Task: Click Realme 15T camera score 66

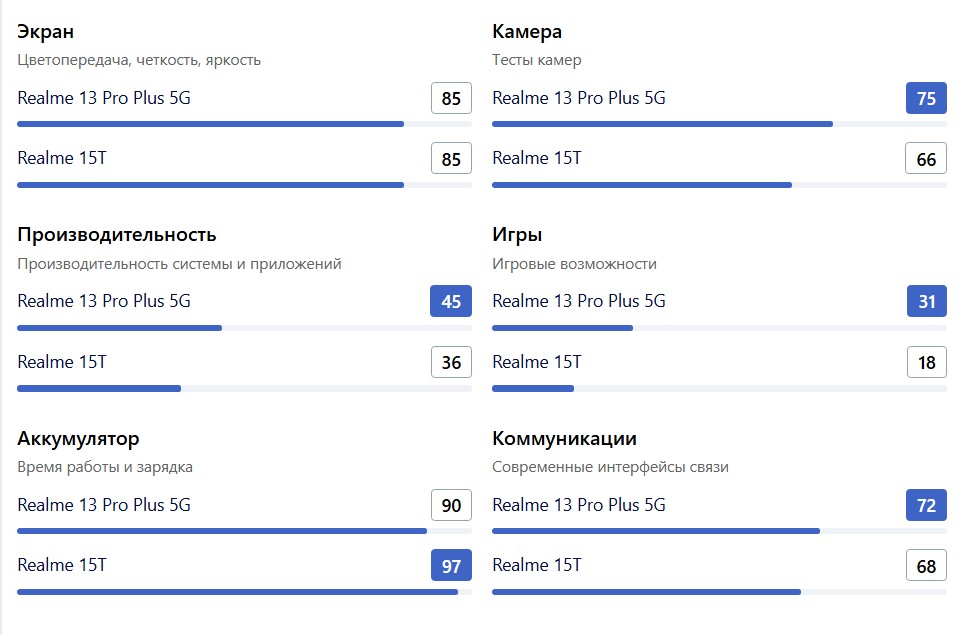Action: coord(926,159)
